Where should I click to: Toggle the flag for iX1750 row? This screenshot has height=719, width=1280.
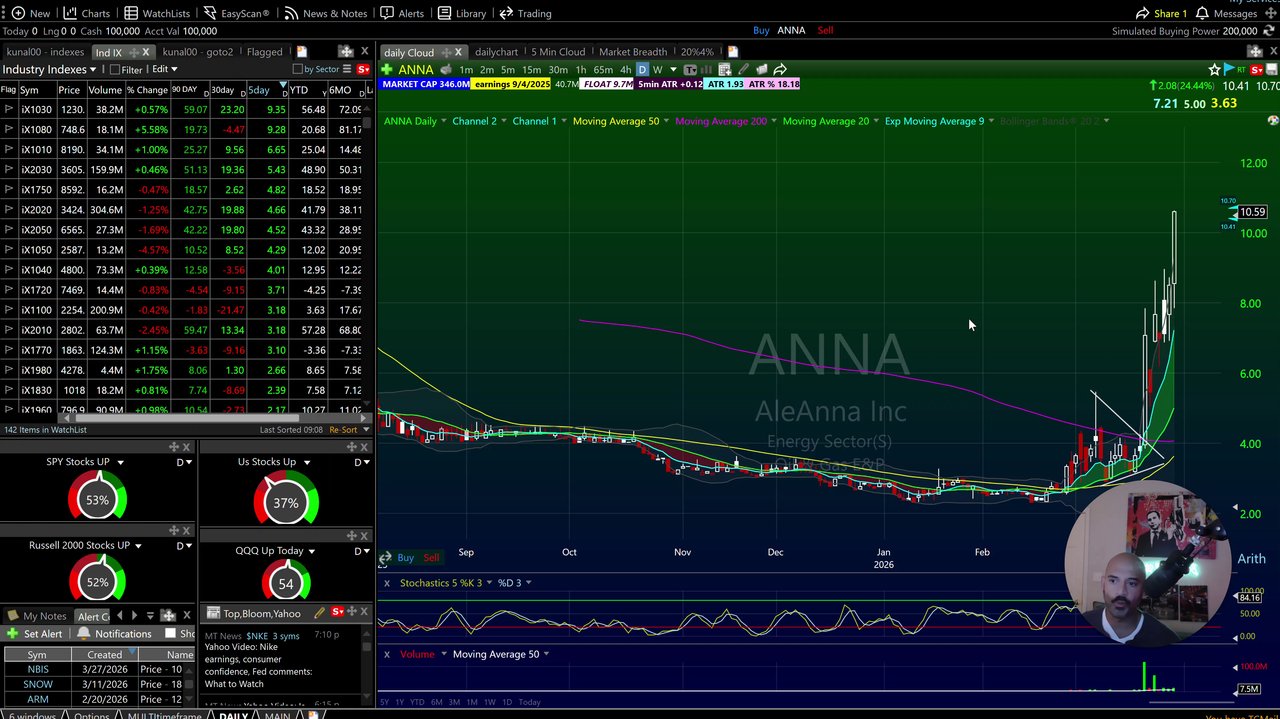[9, 189]
